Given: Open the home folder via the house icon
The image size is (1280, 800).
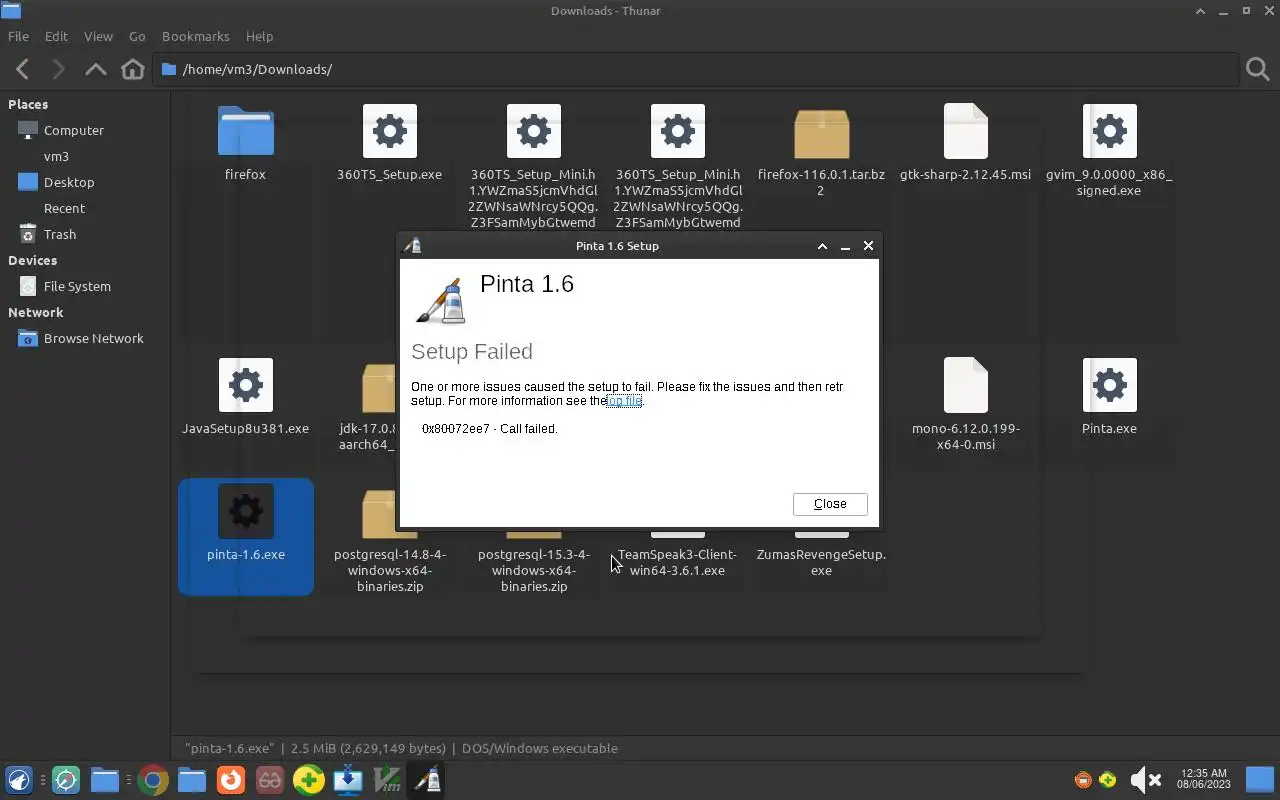Looking at the screenshot, I should coord(132,69).
